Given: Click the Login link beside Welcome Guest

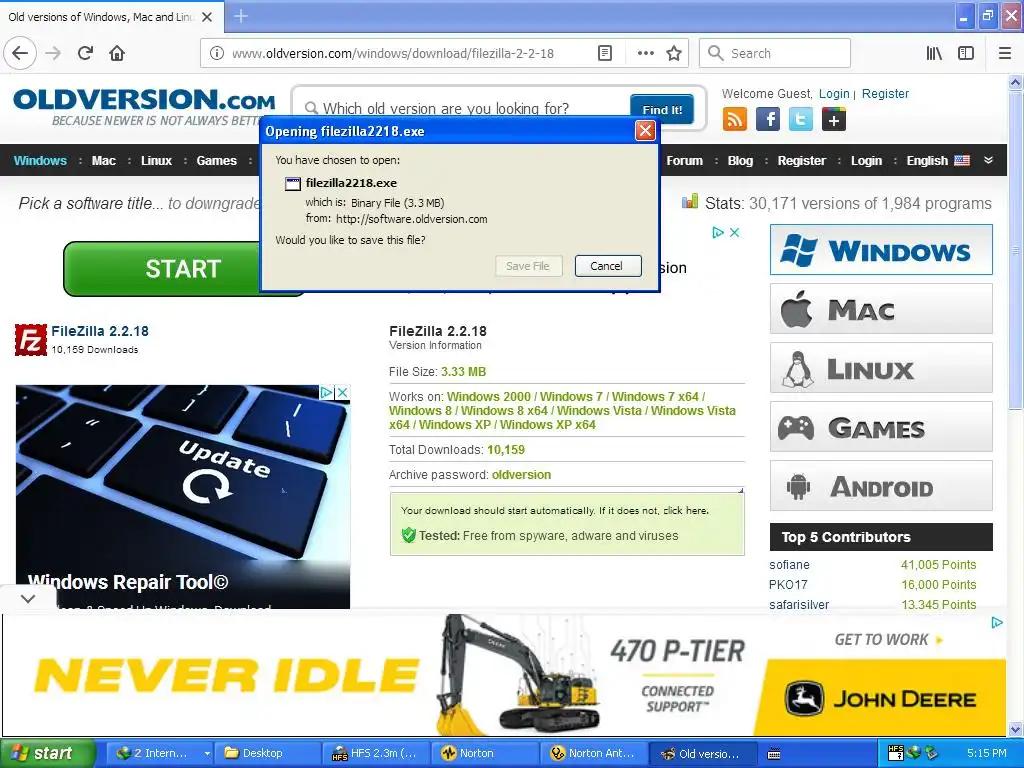Looking at the screenshot, I should click(834, 93).
